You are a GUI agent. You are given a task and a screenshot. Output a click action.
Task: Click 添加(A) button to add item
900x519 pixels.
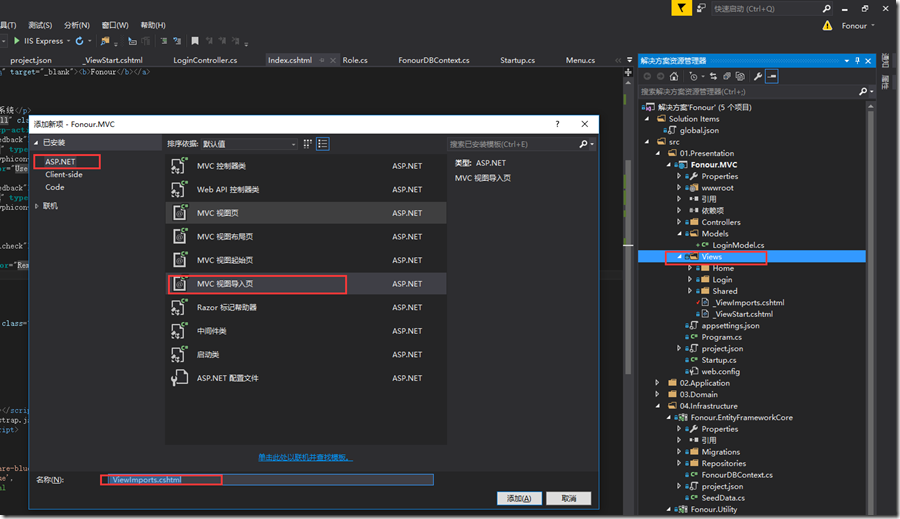click(x=519, y=498)
